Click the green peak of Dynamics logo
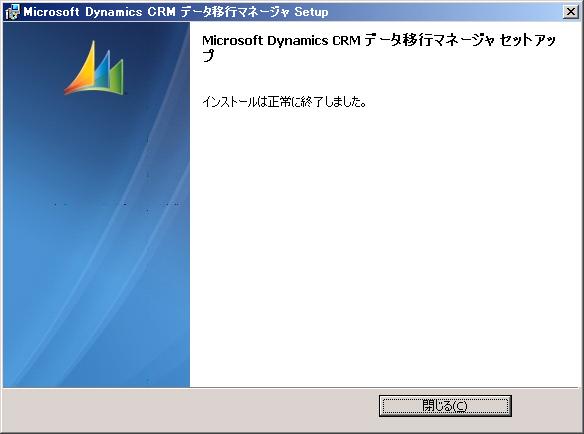This screenshot has height=434, width=584. pyautogui.click(x=117, y=75)
